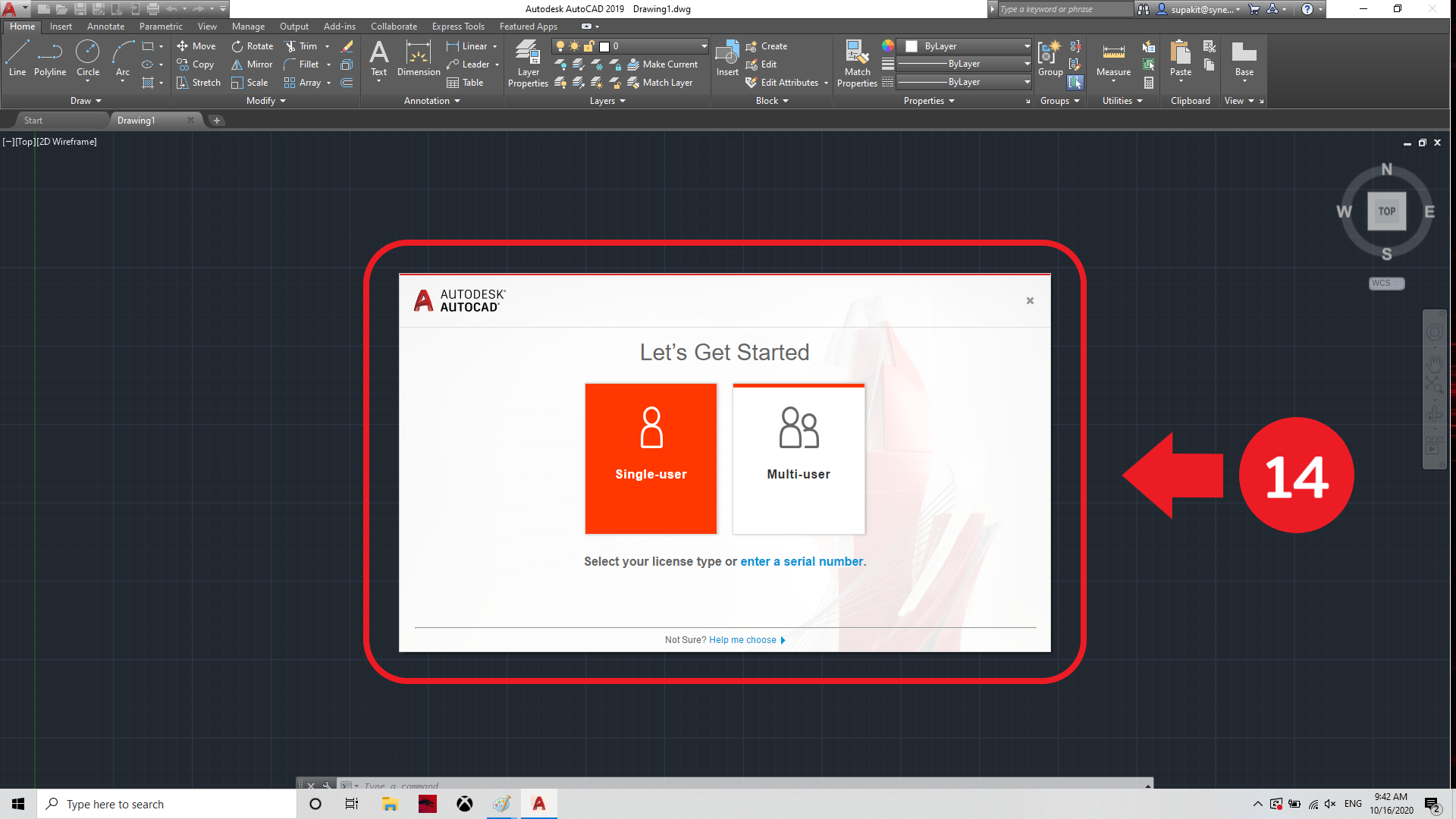
Task: Open the ByLayer color dropdown
Action: [1027, 46]
